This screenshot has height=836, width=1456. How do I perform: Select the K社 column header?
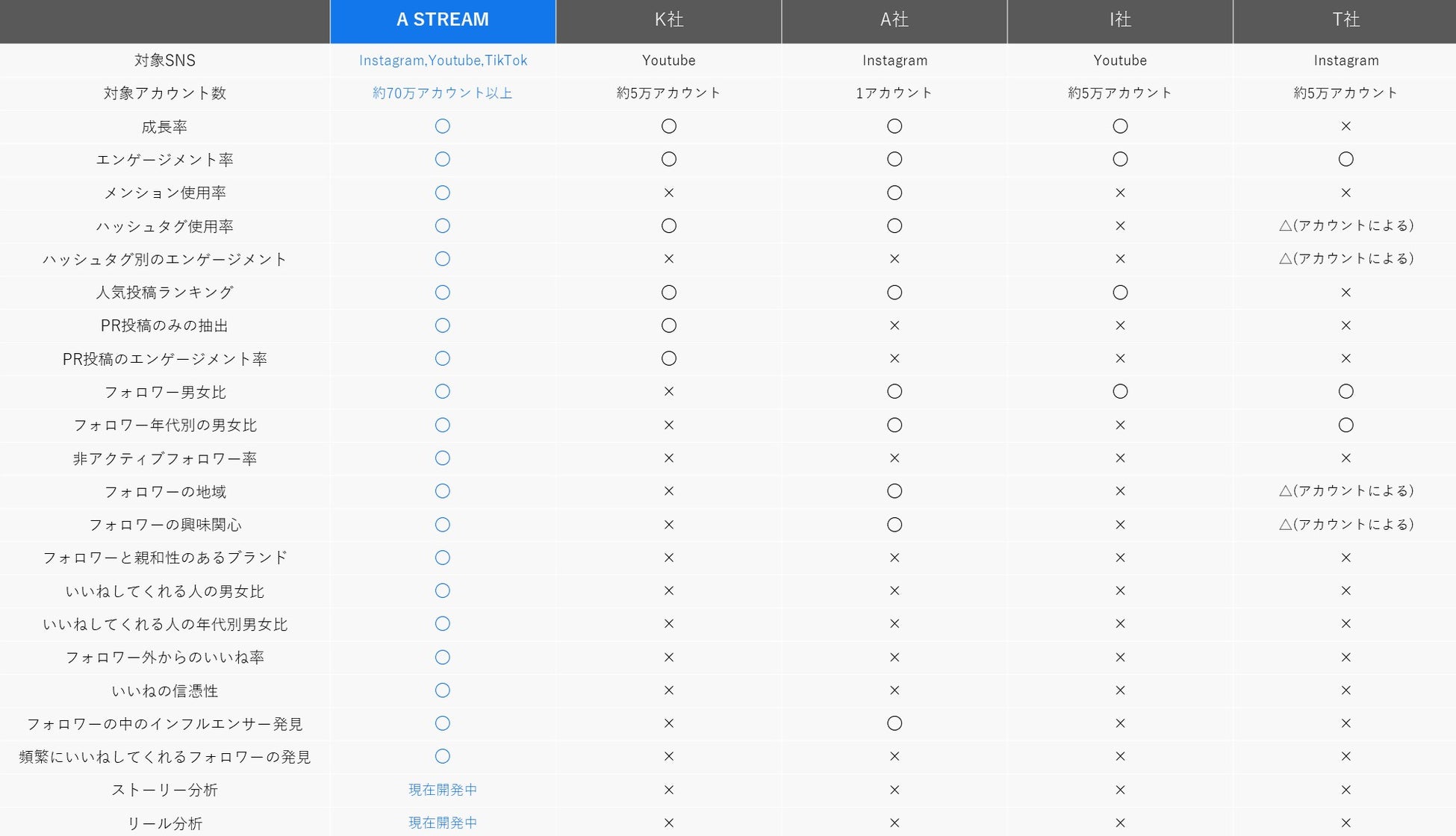point(668,20)
